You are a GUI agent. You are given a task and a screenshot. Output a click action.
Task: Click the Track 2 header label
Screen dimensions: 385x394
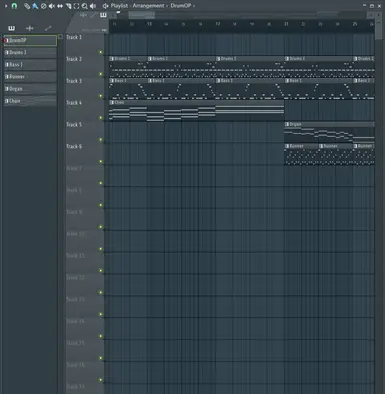click(x=74, y=59)
